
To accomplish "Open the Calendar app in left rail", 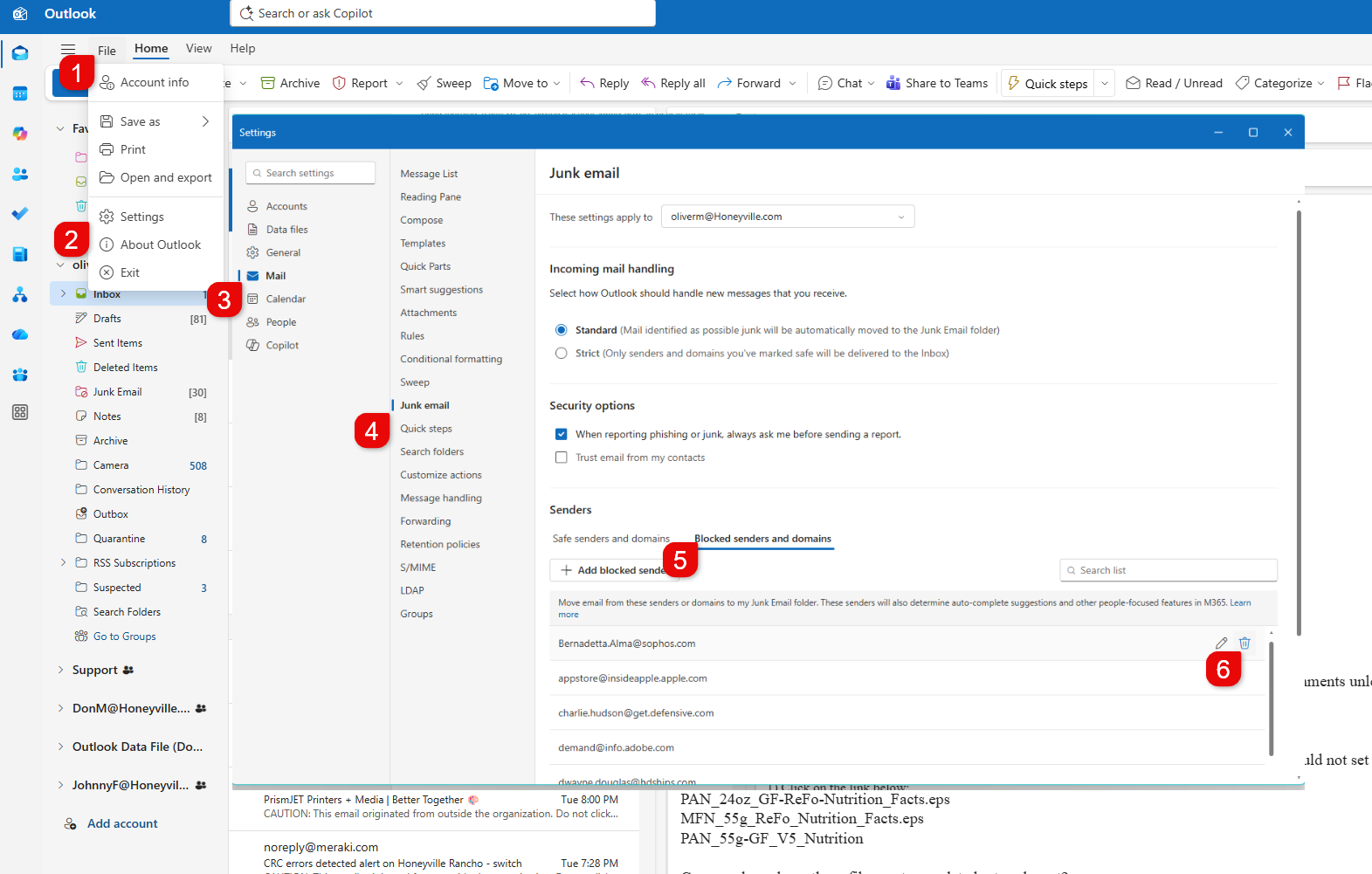I will (x=20, y=93).
